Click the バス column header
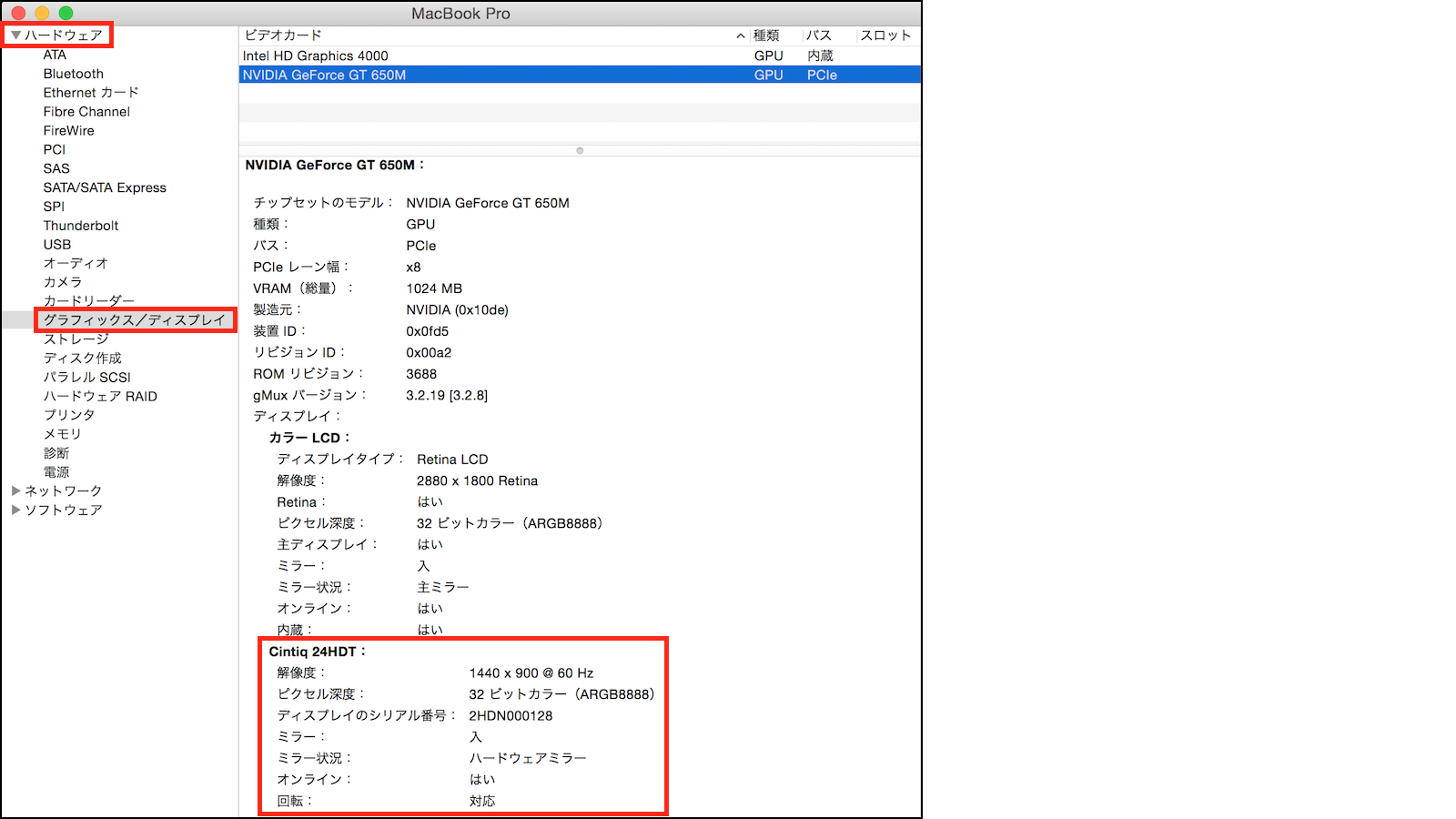The image size is (1456, 819). pos(820,35)
